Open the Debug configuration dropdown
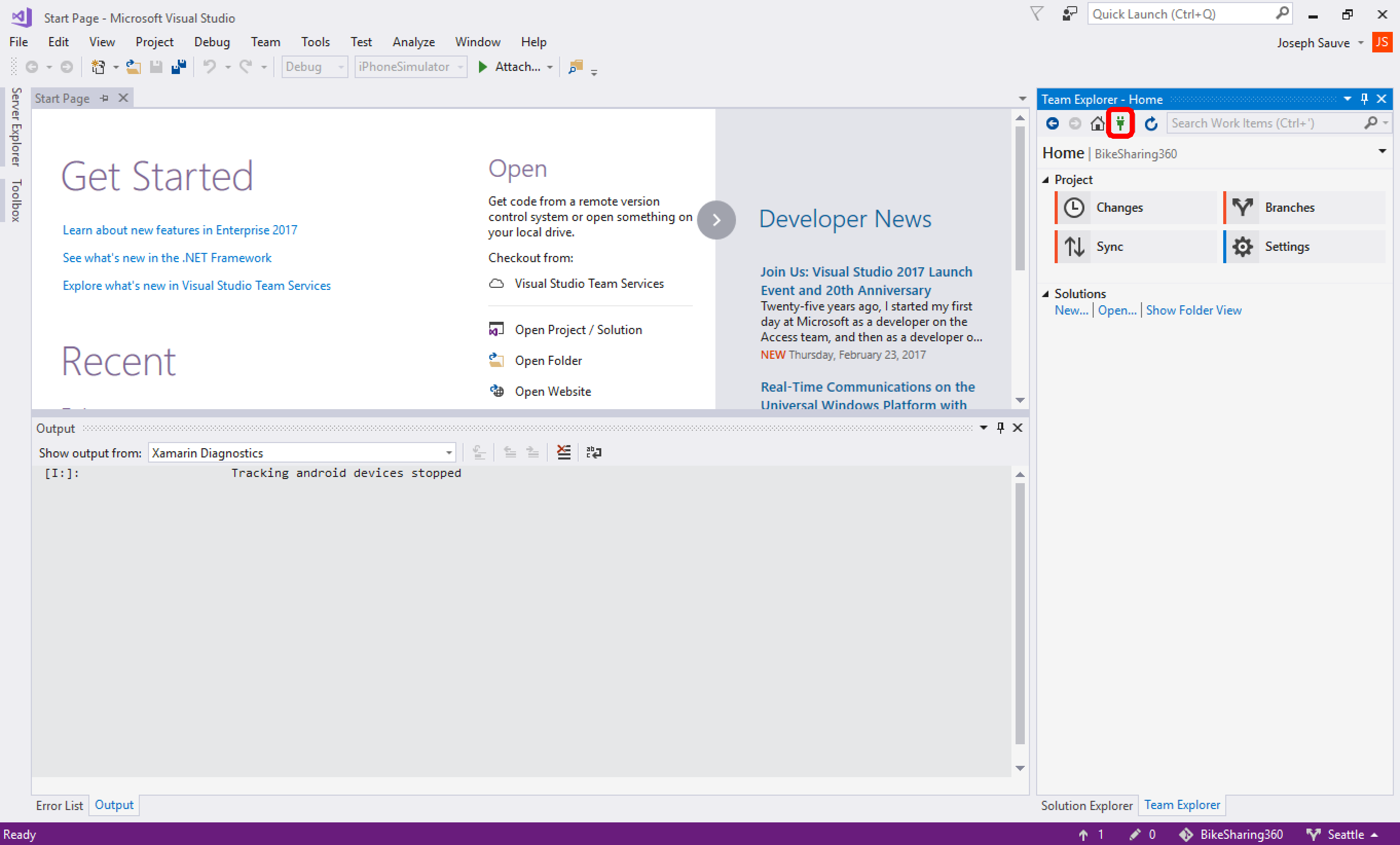1400x845 pixels. (x=315, y=67)
